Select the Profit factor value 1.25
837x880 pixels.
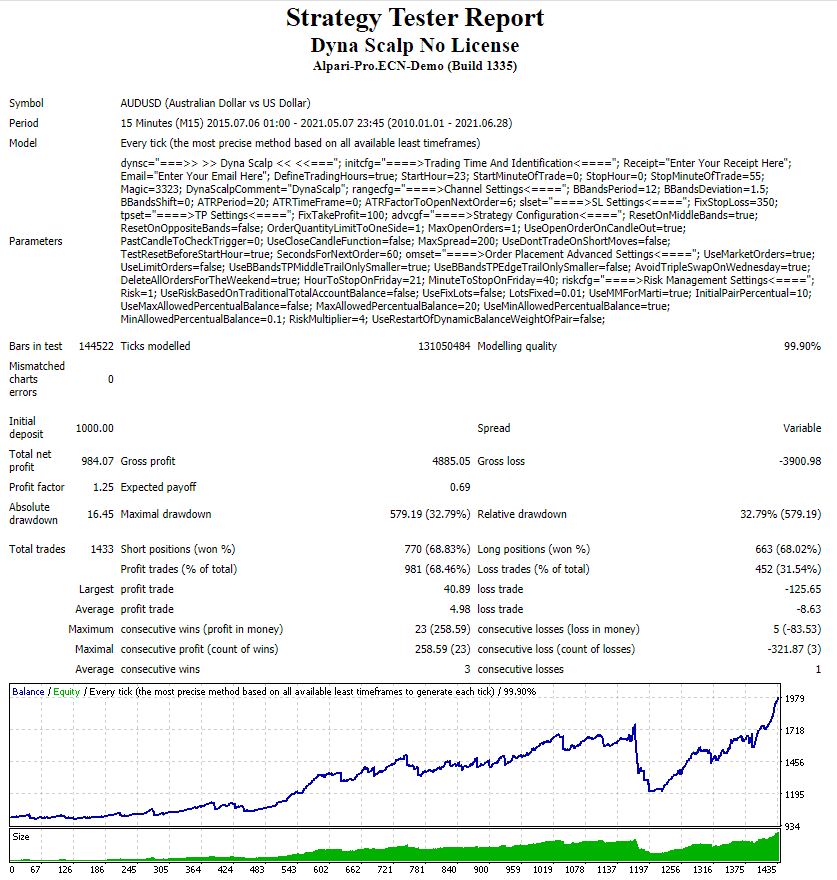coord(103,487)
